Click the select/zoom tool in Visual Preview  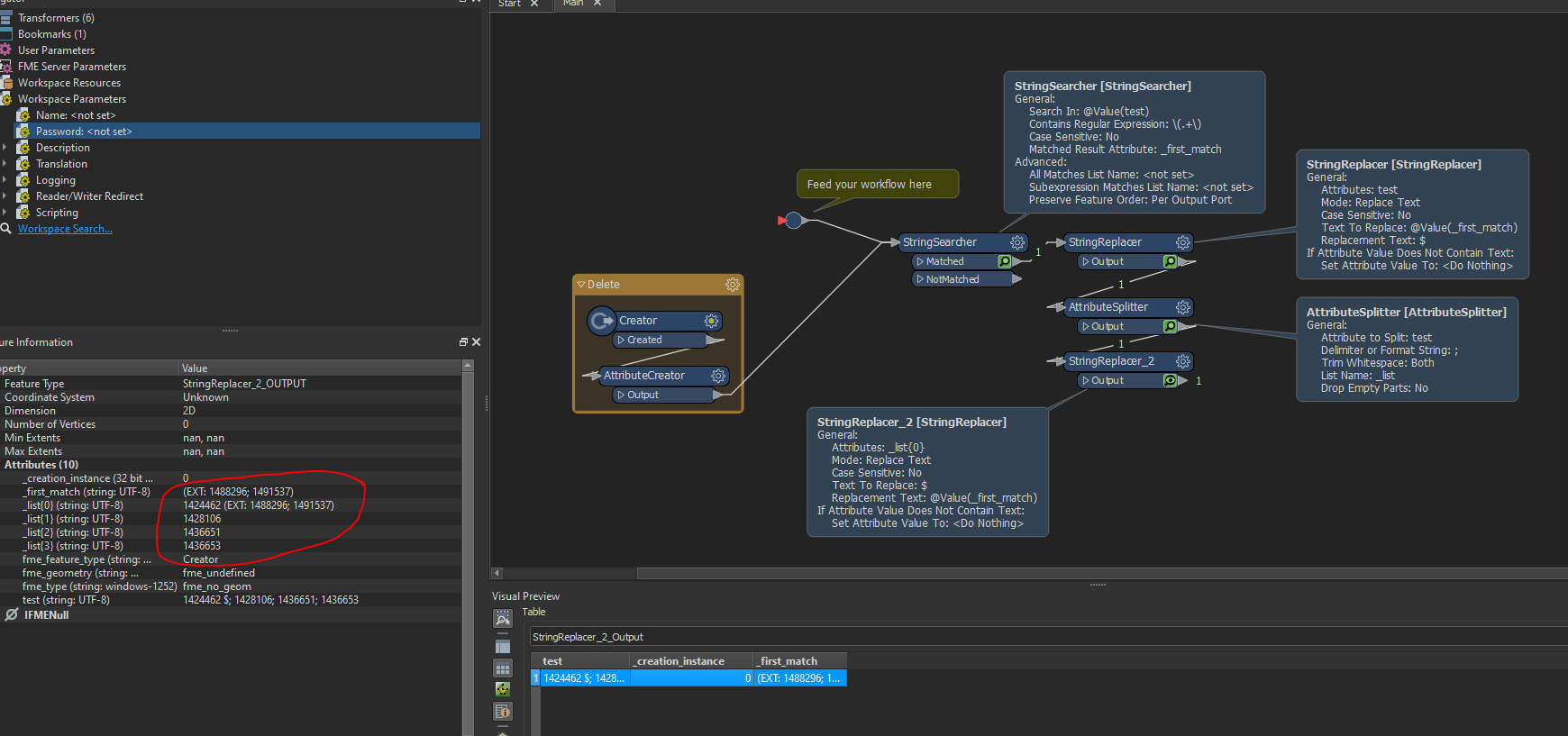pos(503,618)
